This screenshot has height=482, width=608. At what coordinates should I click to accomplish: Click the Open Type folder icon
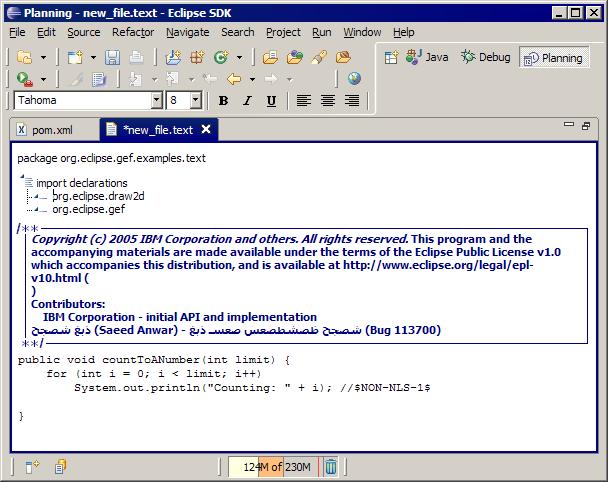[x=270, y=57]
